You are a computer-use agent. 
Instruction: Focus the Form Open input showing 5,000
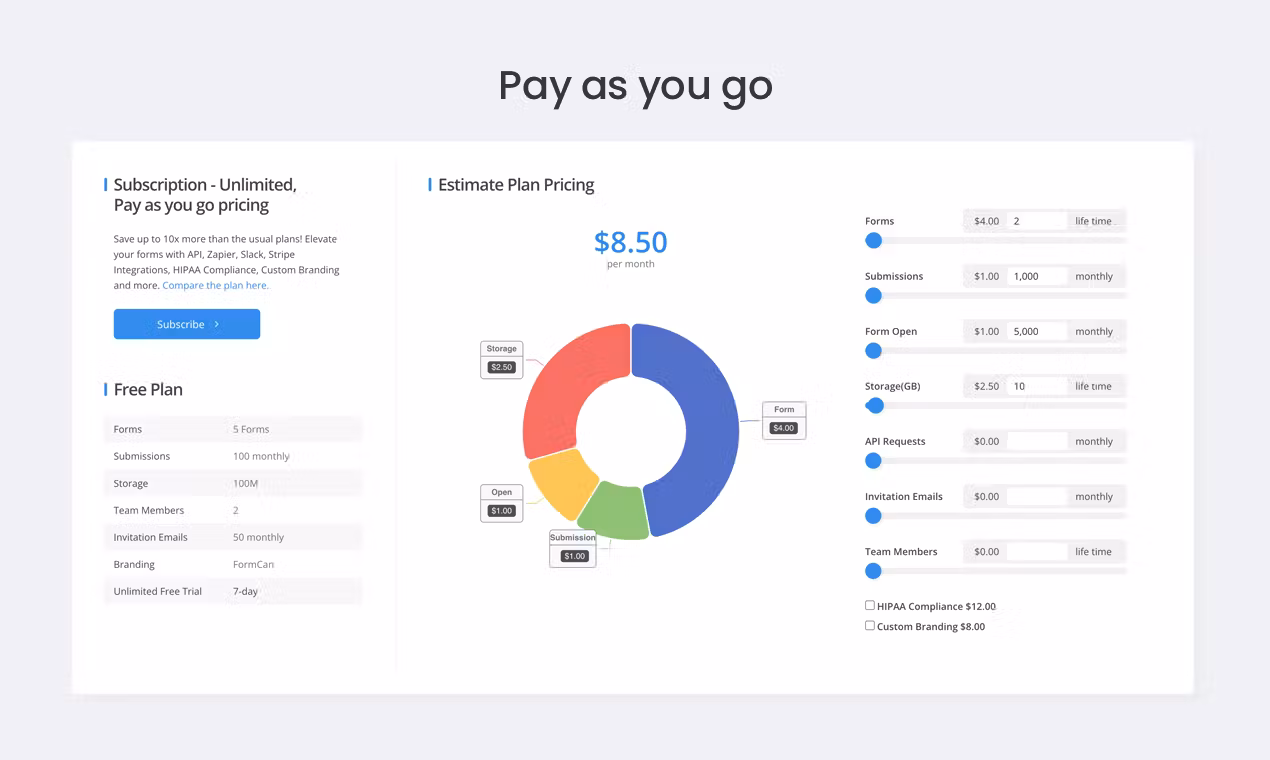(x=1037, y=331)
